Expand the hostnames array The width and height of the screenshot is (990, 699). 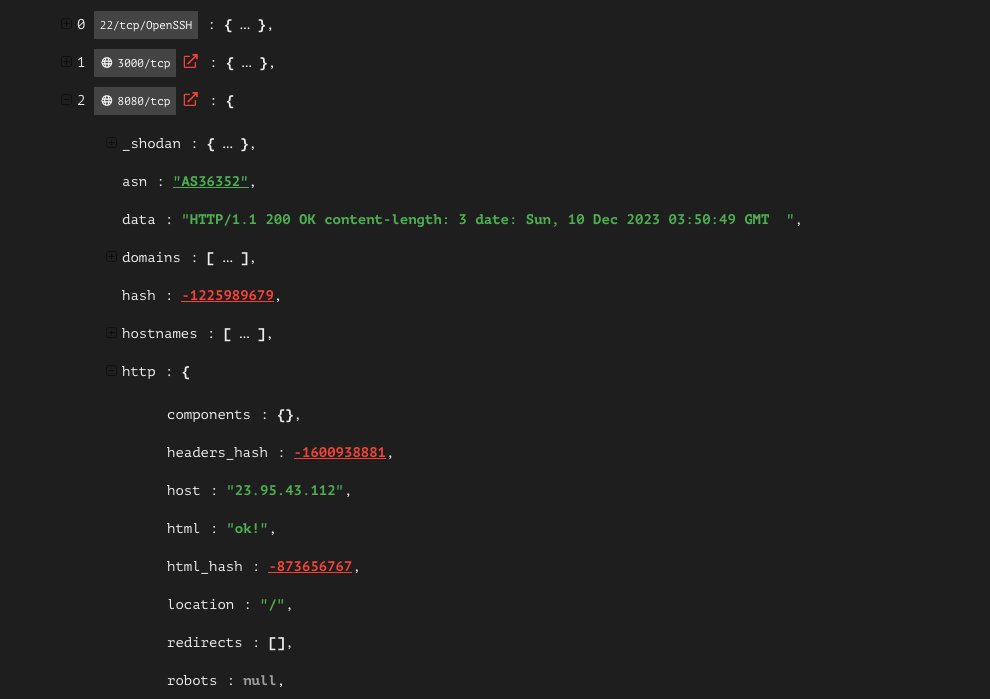(111, 332)
